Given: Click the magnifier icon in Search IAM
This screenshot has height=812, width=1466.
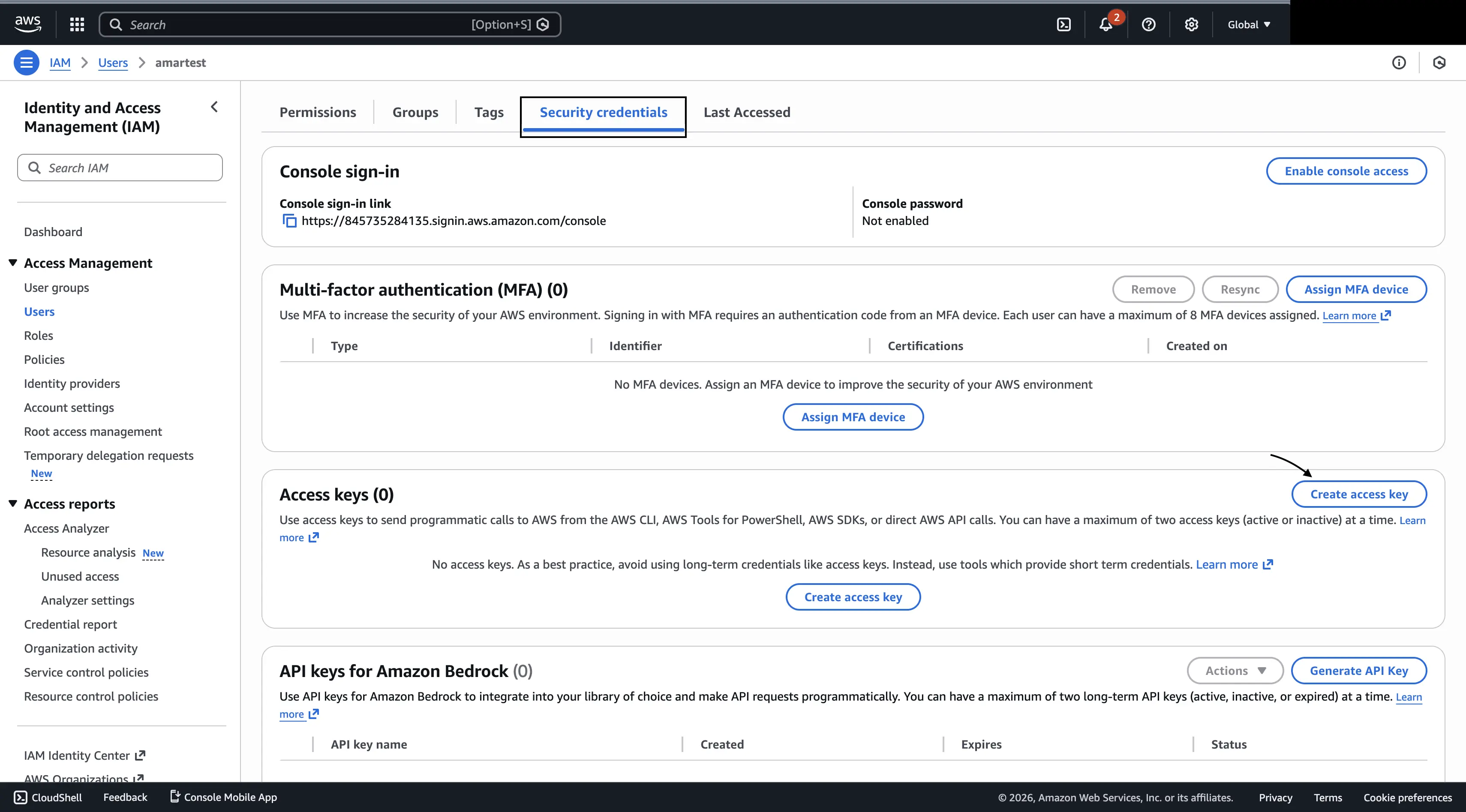Looking at the screenshot, I should [34, 168].
